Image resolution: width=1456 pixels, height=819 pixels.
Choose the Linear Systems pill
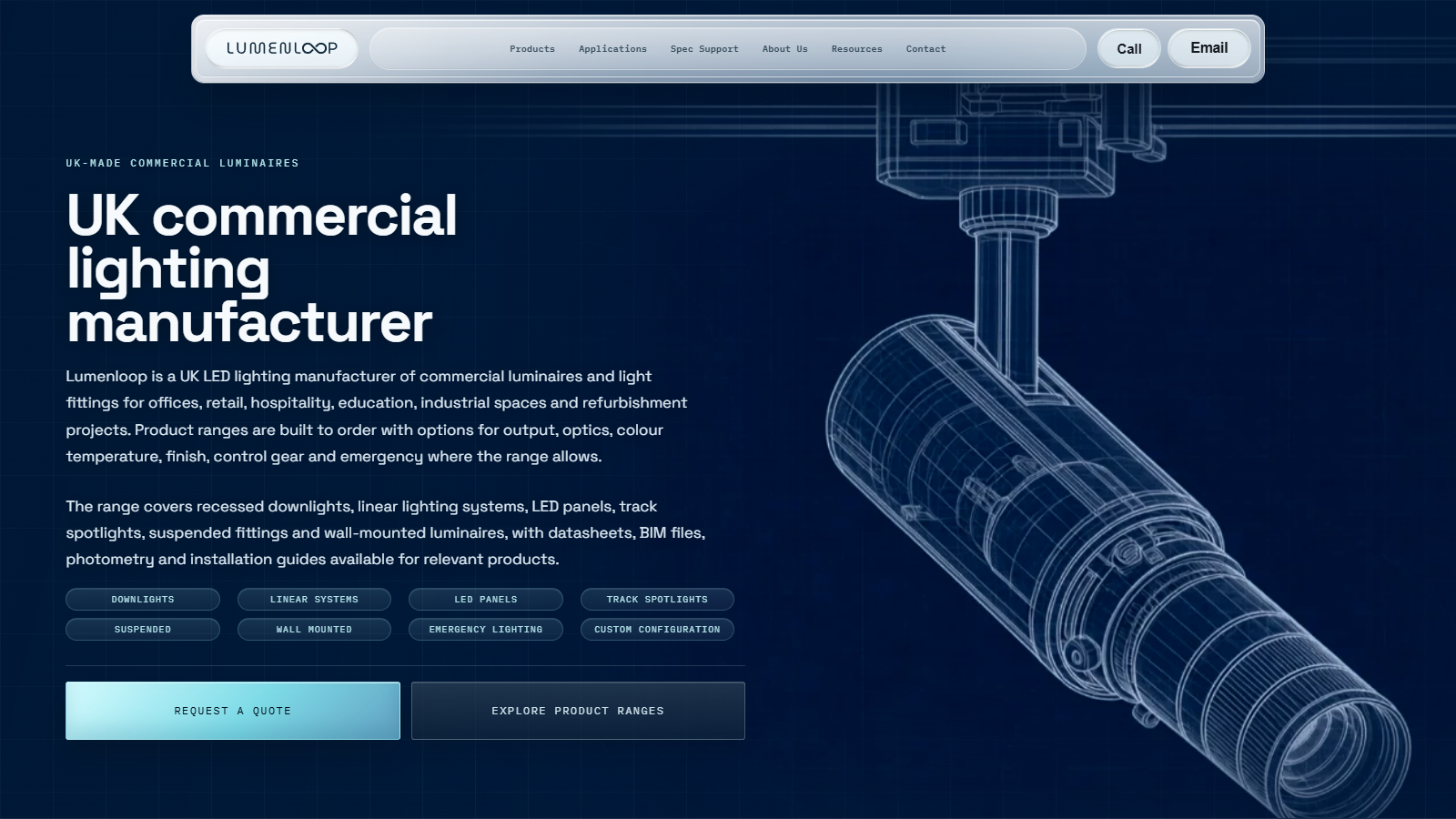click(314, 600)
